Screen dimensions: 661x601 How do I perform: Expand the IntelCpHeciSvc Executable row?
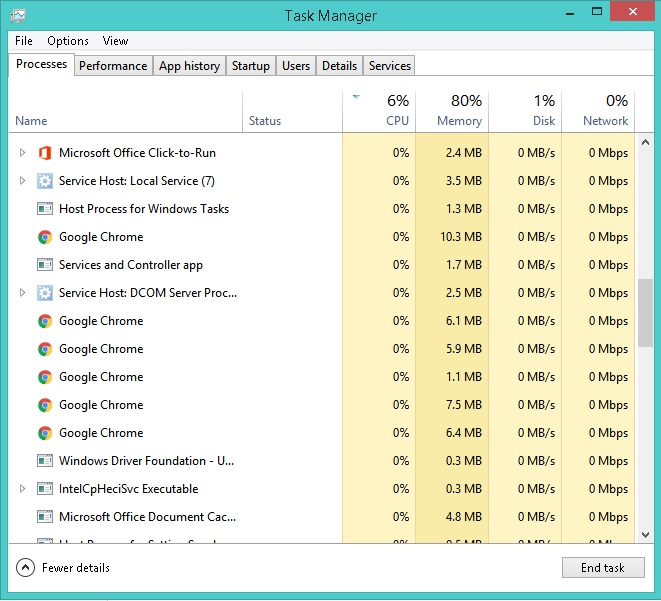point(22,489)
